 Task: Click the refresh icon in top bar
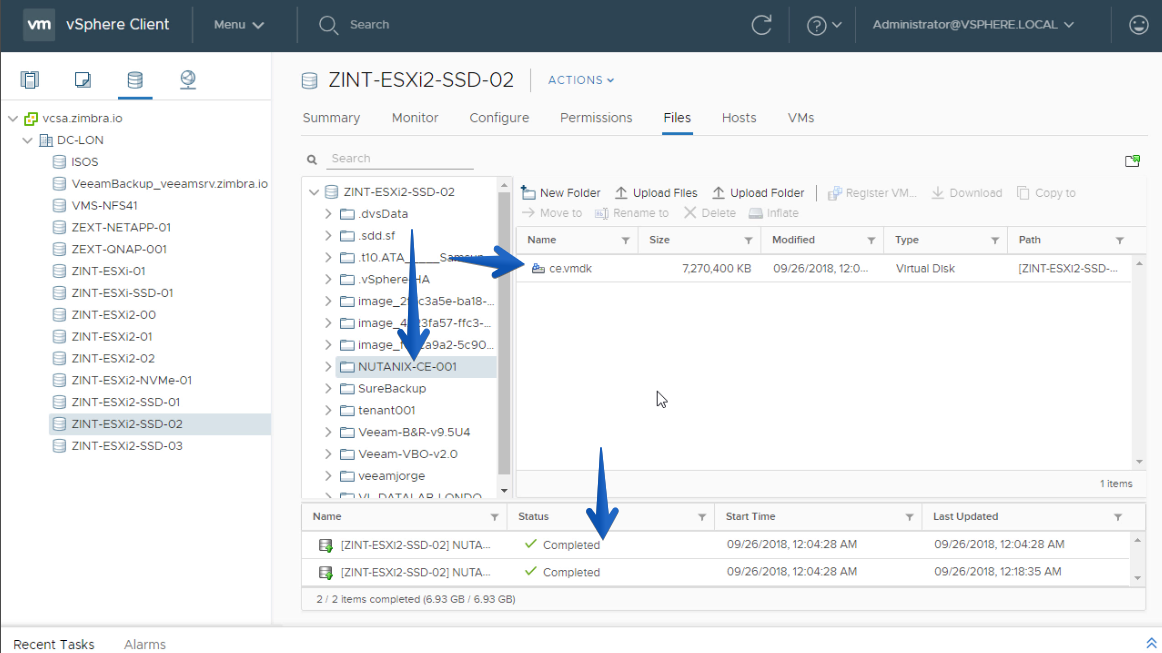coord(762,24)
